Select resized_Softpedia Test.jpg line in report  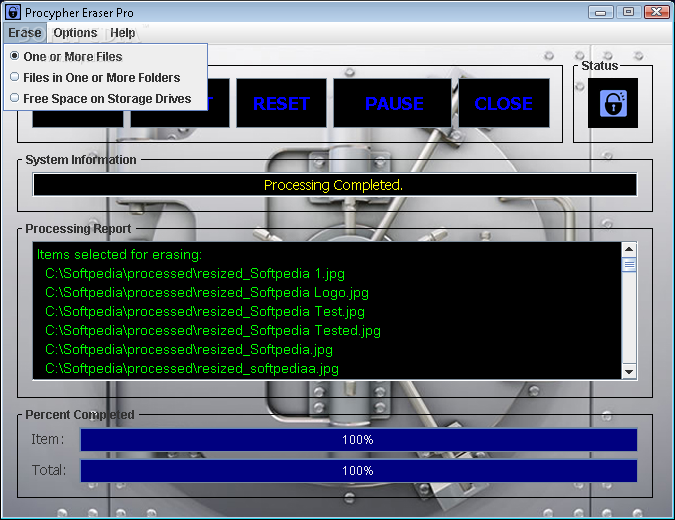pos(205,312)
